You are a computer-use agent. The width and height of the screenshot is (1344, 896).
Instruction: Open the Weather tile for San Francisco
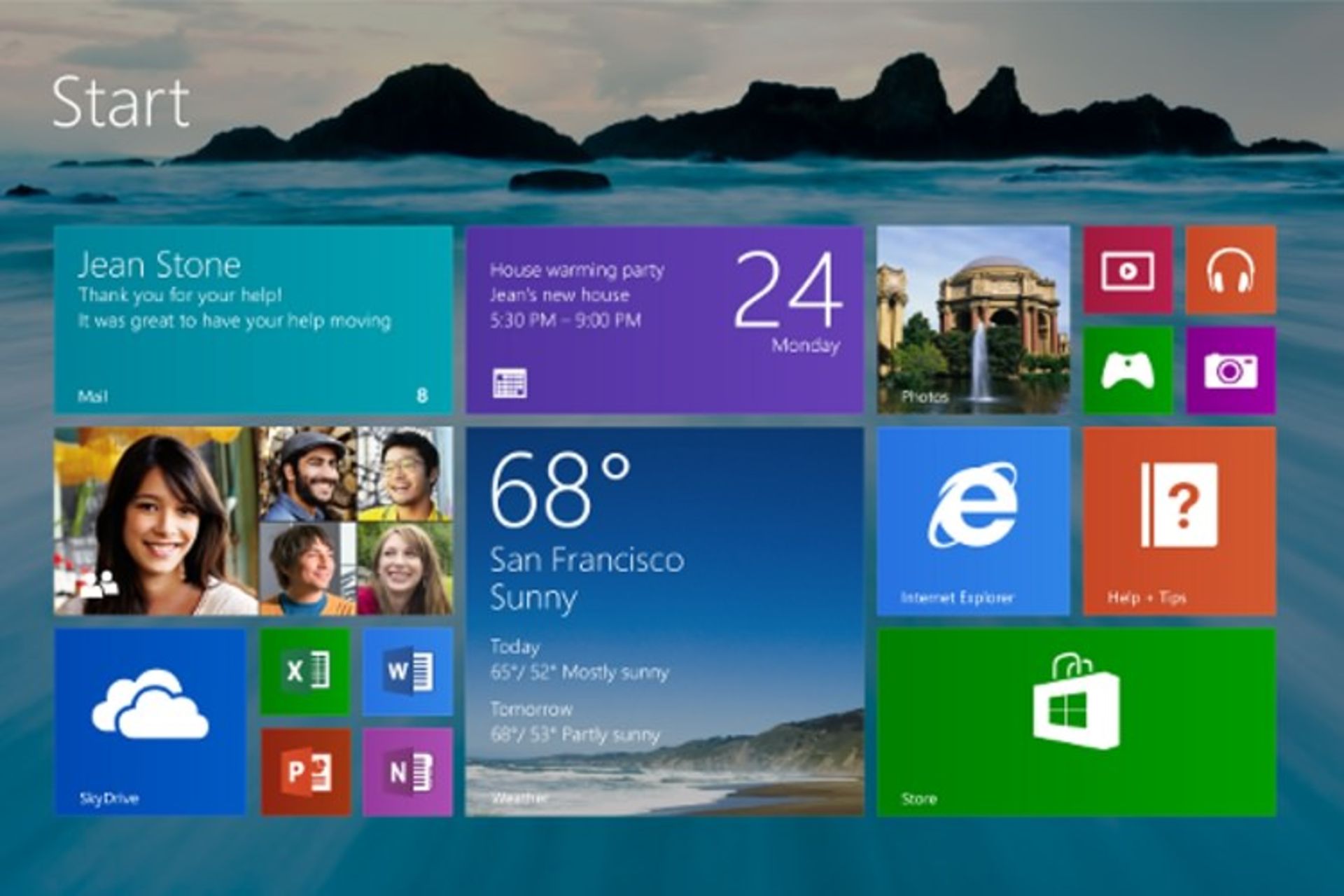pos(664,622)
